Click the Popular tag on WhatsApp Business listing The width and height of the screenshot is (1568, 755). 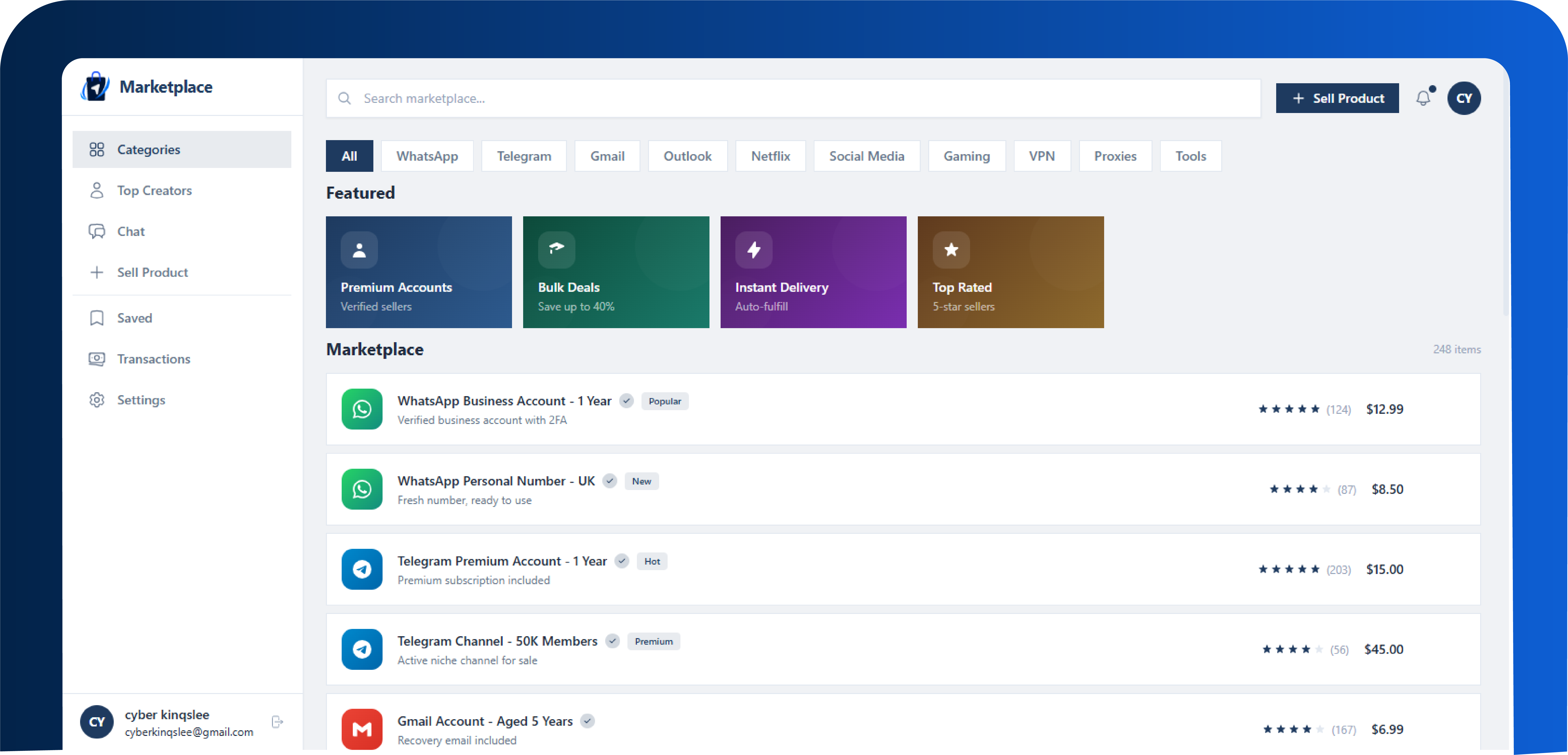(665, 401)
